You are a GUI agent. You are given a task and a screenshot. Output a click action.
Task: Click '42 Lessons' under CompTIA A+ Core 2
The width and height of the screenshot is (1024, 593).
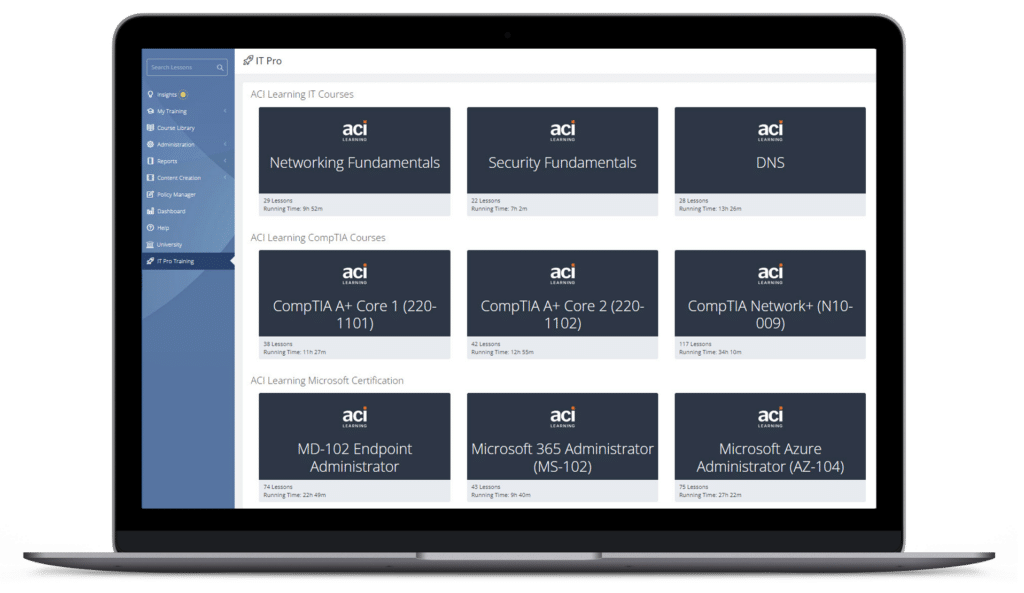[x=486, y=344]
